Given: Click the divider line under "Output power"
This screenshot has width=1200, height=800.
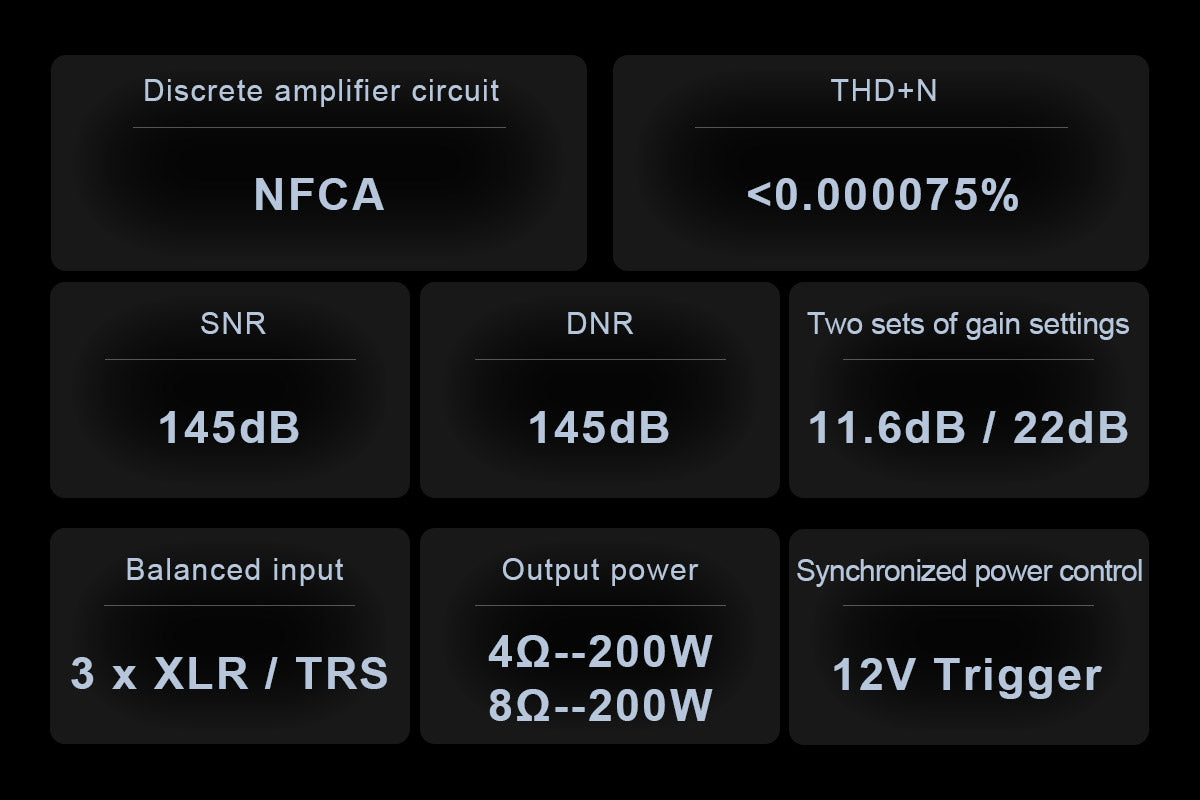Looking at the screenshot, I should pyautogui.click(x=600, y=605).
